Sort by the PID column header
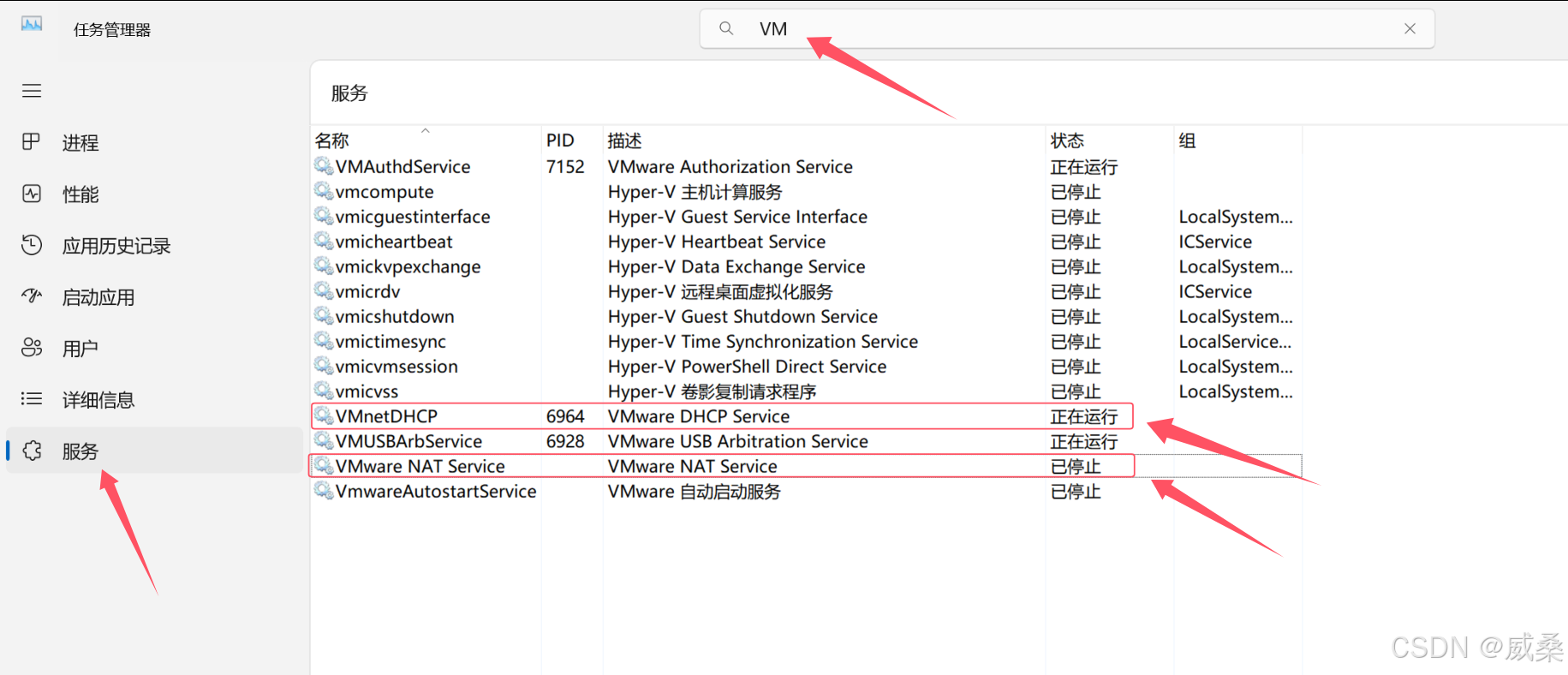Viewport: 1568px width, 675px height. [560, 140]
